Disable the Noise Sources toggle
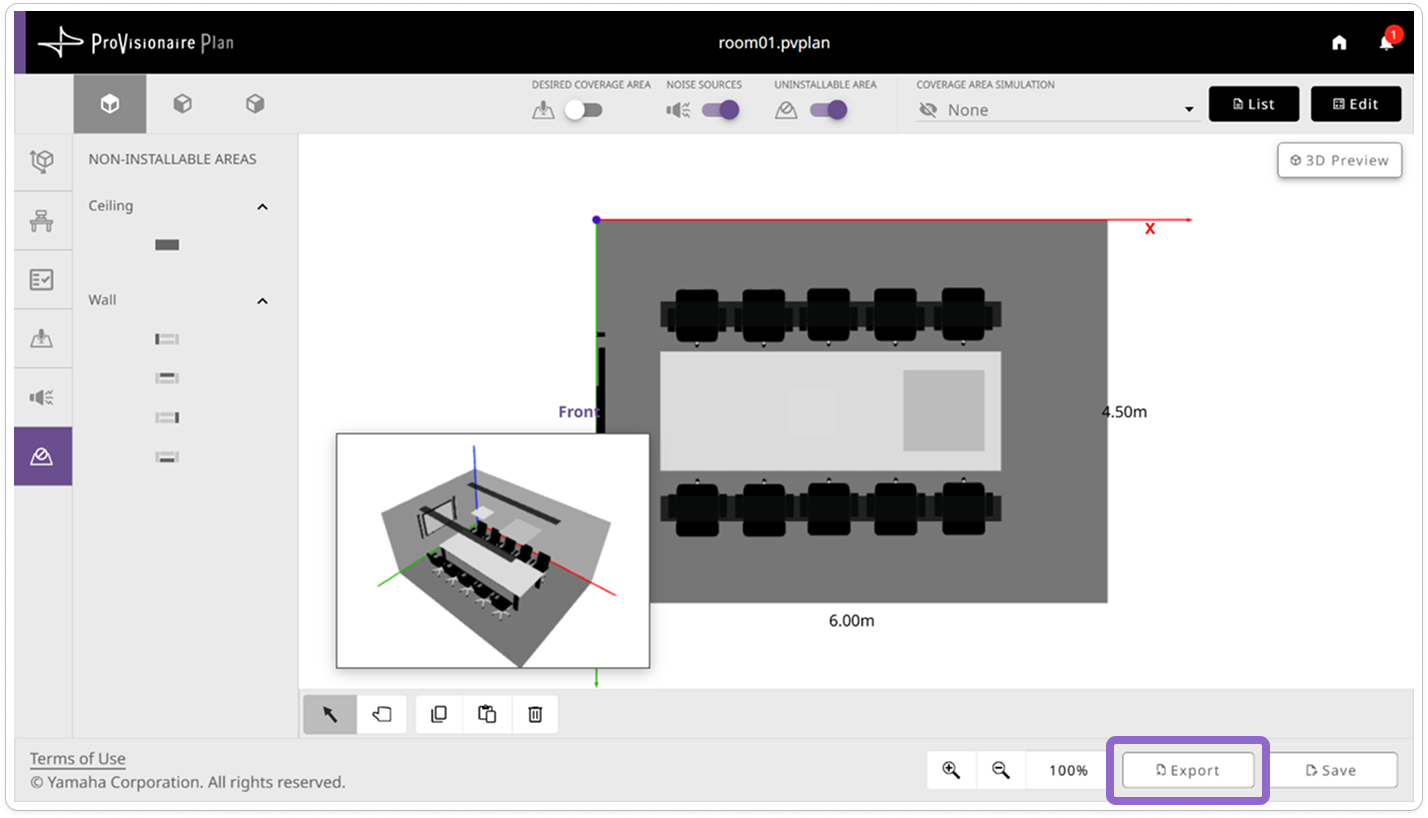The image size is (1428, 818). (720, 110)
